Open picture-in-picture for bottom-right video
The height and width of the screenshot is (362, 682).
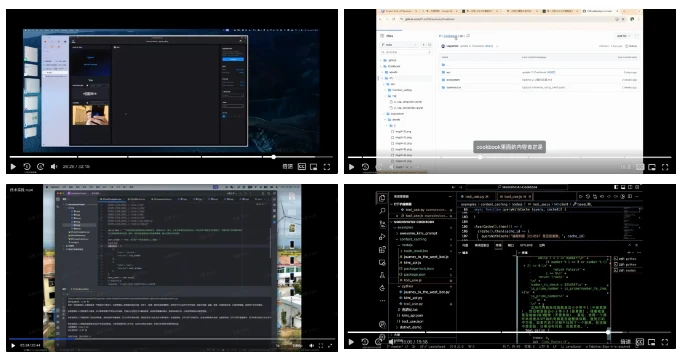point(652,342)
